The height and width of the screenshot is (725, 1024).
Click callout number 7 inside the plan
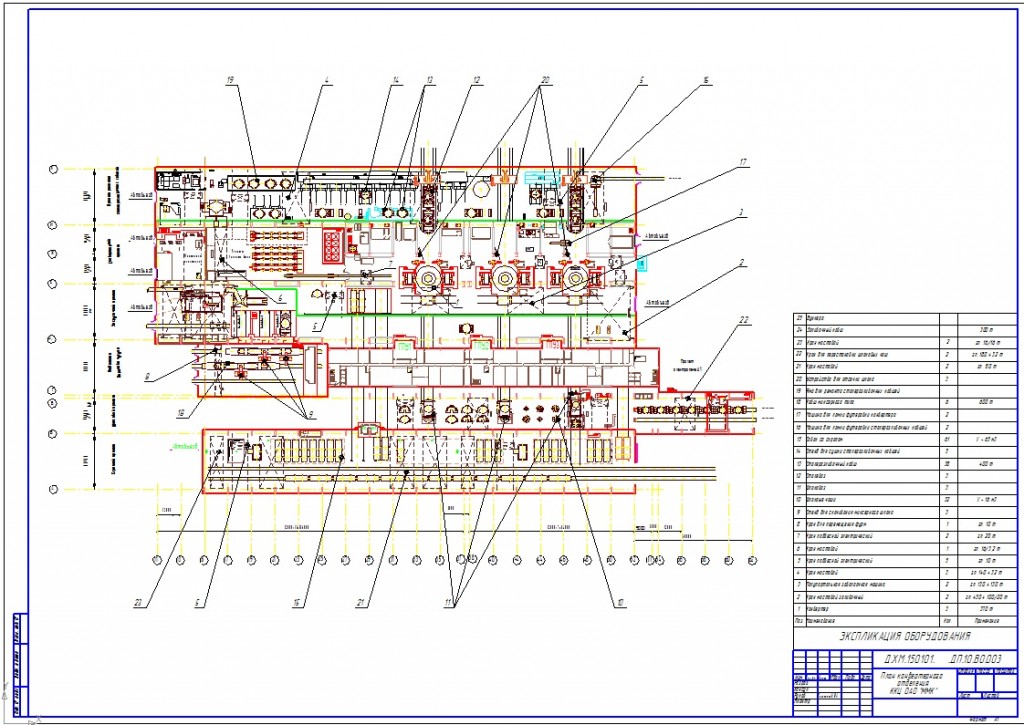[x=391, y=263]
